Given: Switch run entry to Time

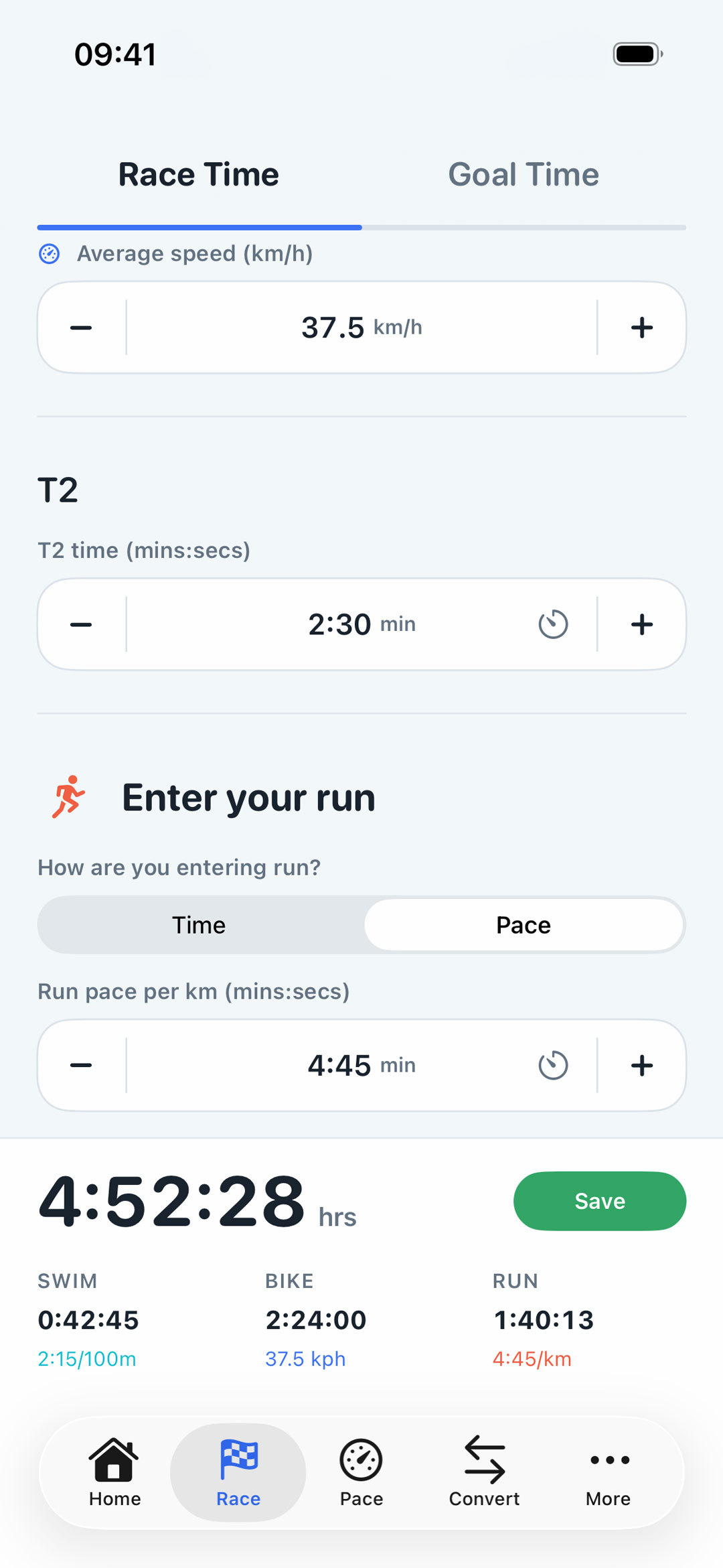Looking at the screenshot, I should (199, 924).
